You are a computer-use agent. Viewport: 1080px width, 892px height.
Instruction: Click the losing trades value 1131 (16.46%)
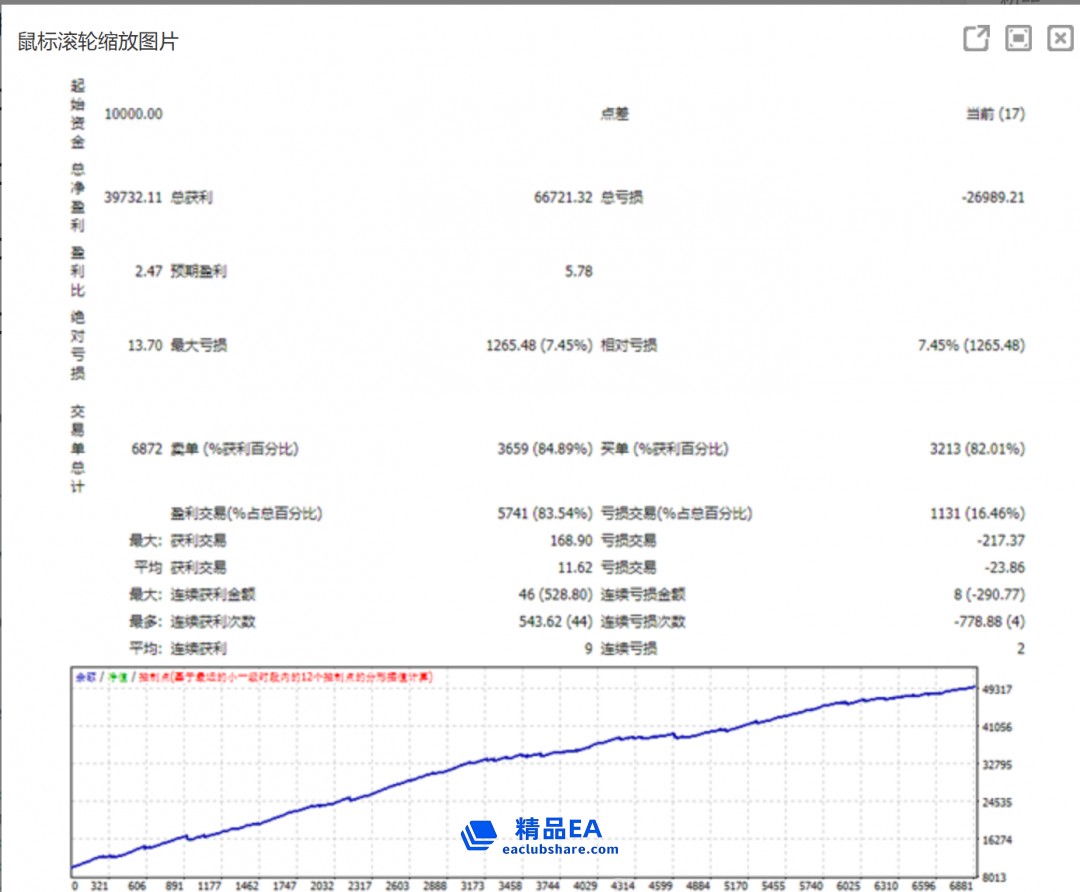click(x=977, y=514)
